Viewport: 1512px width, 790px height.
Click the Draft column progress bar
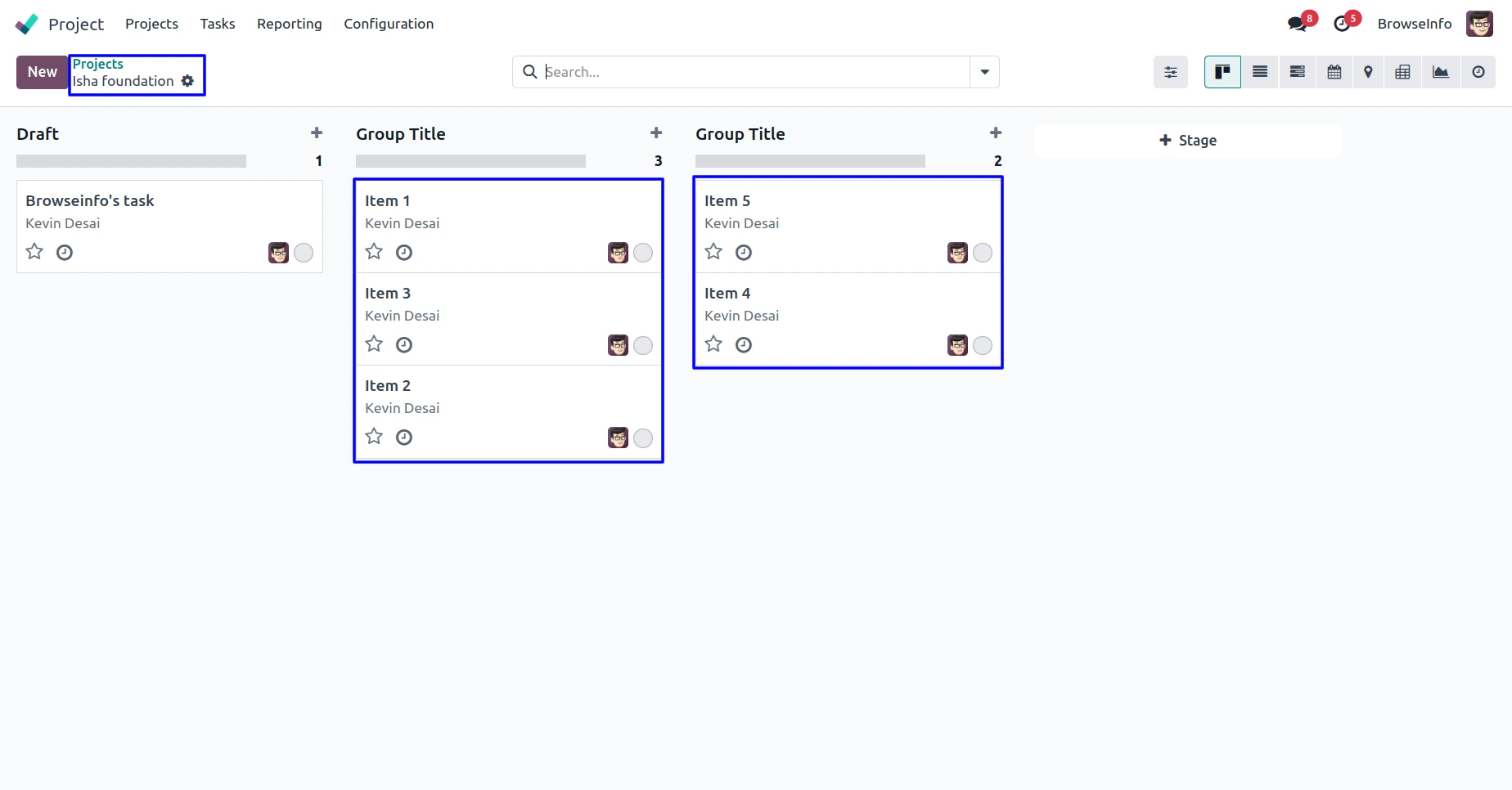pos(131,161)
